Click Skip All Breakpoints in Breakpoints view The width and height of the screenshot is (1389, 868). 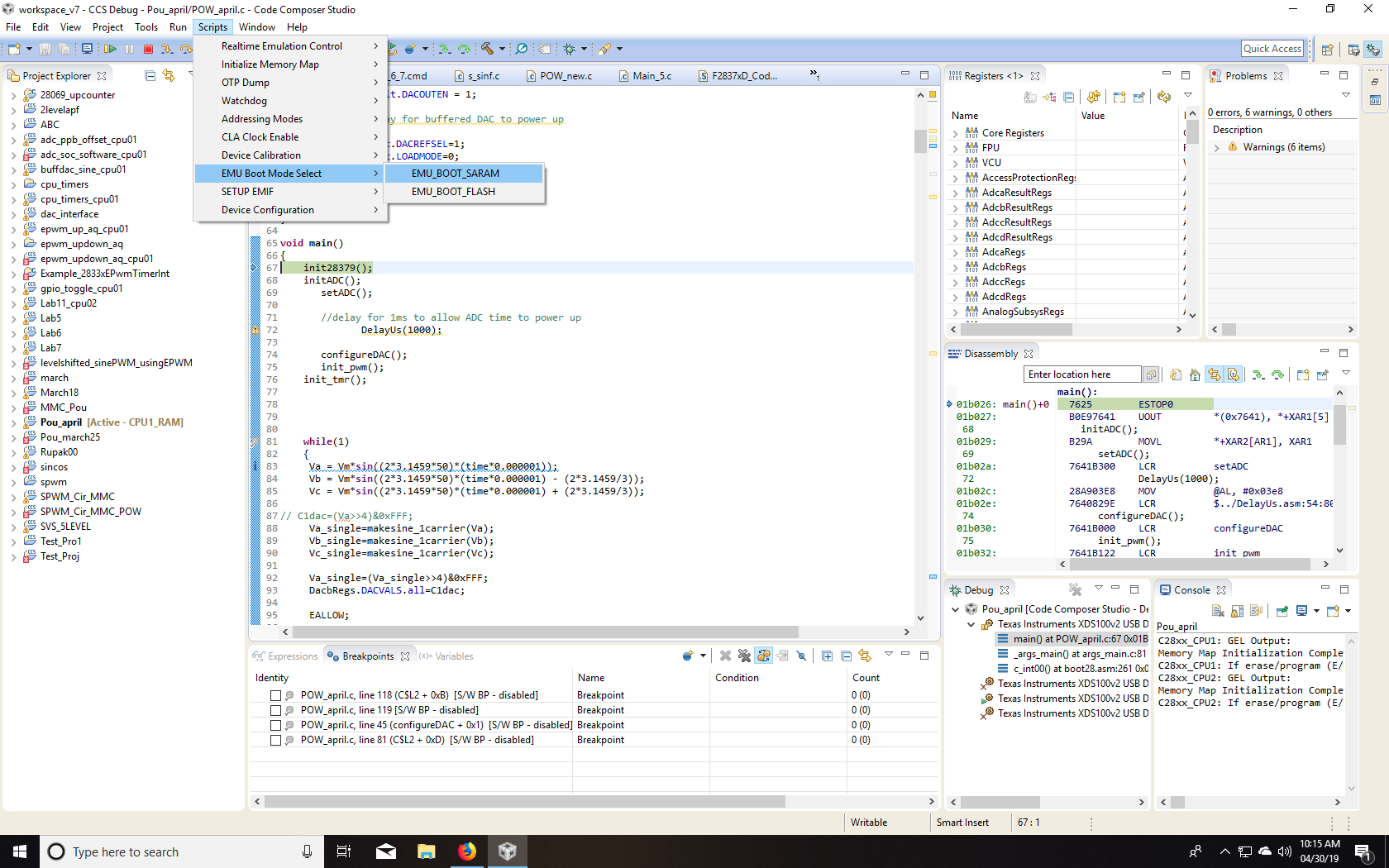pos(801,656)
